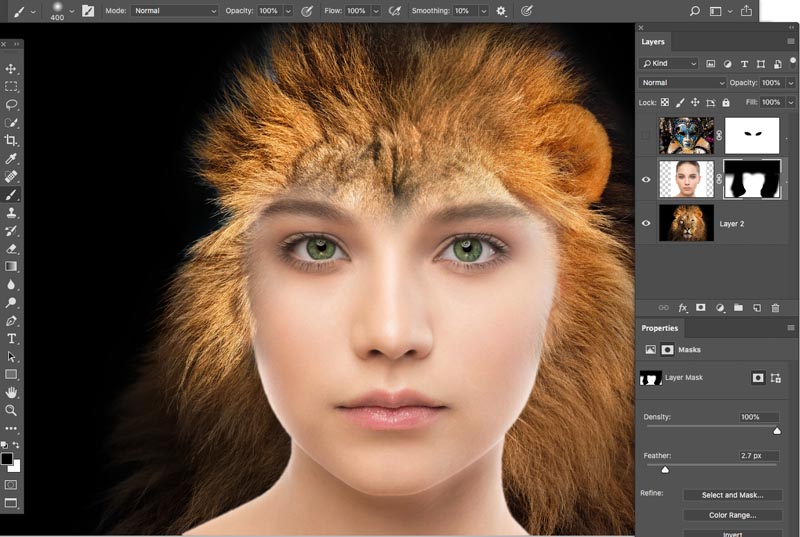The image size is (800, 537).
Task: Click the Select and Mask button
Action: click(732, 495)
